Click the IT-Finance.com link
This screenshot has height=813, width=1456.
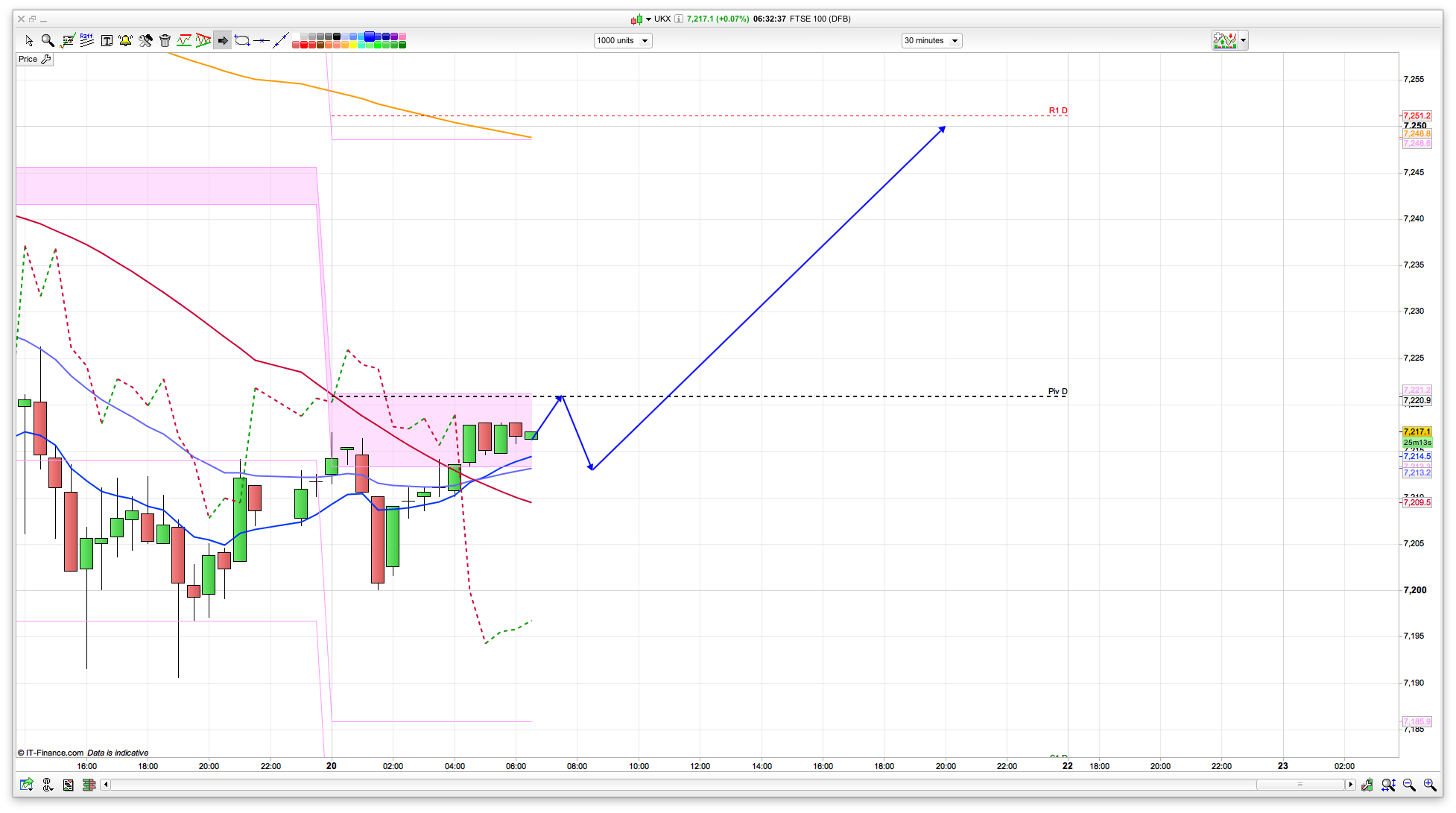(x=54, y=753)
